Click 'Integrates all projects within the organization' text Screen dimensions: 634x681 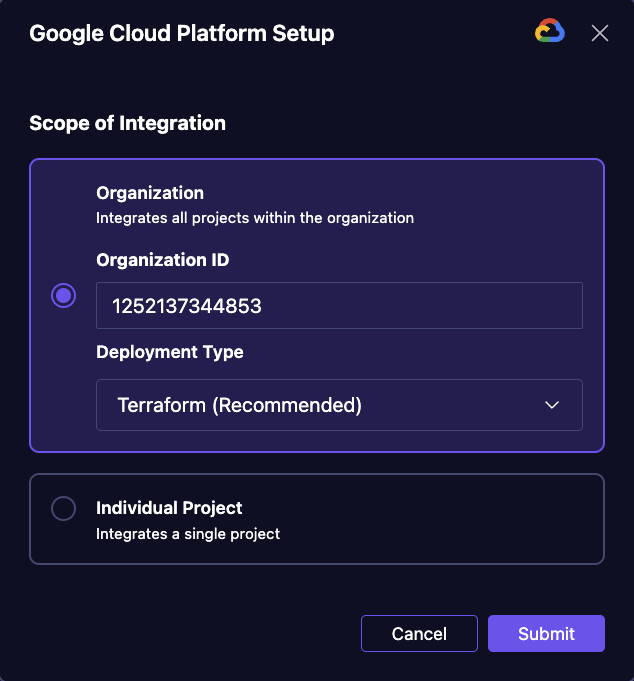(x=255, y=218)
